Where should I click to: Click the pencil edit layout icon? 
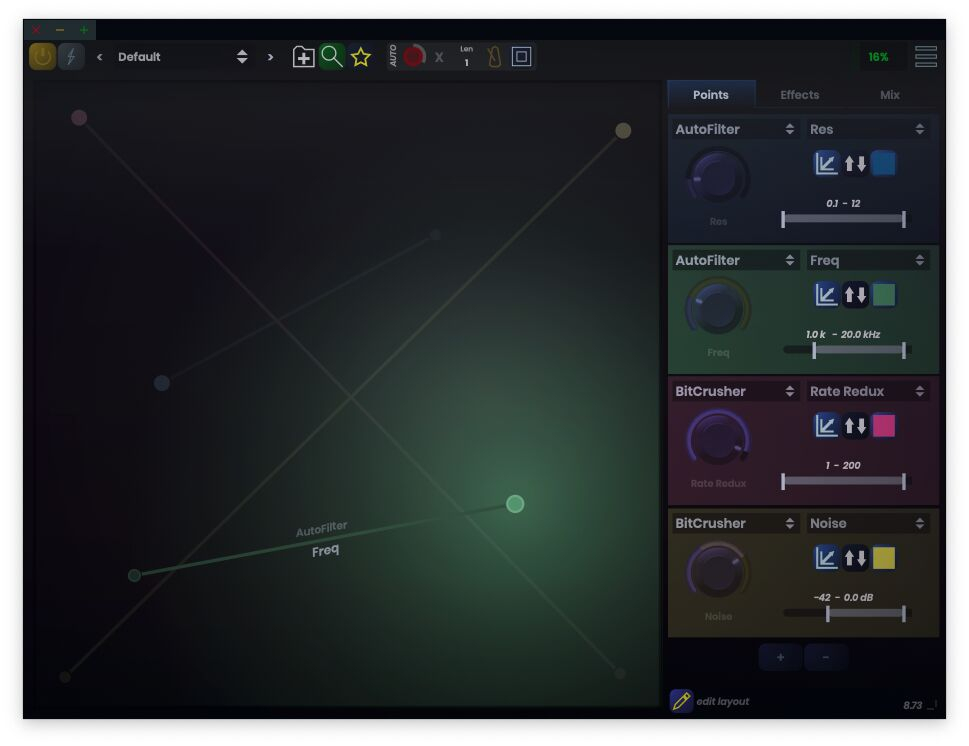click(x=681, y=701)
